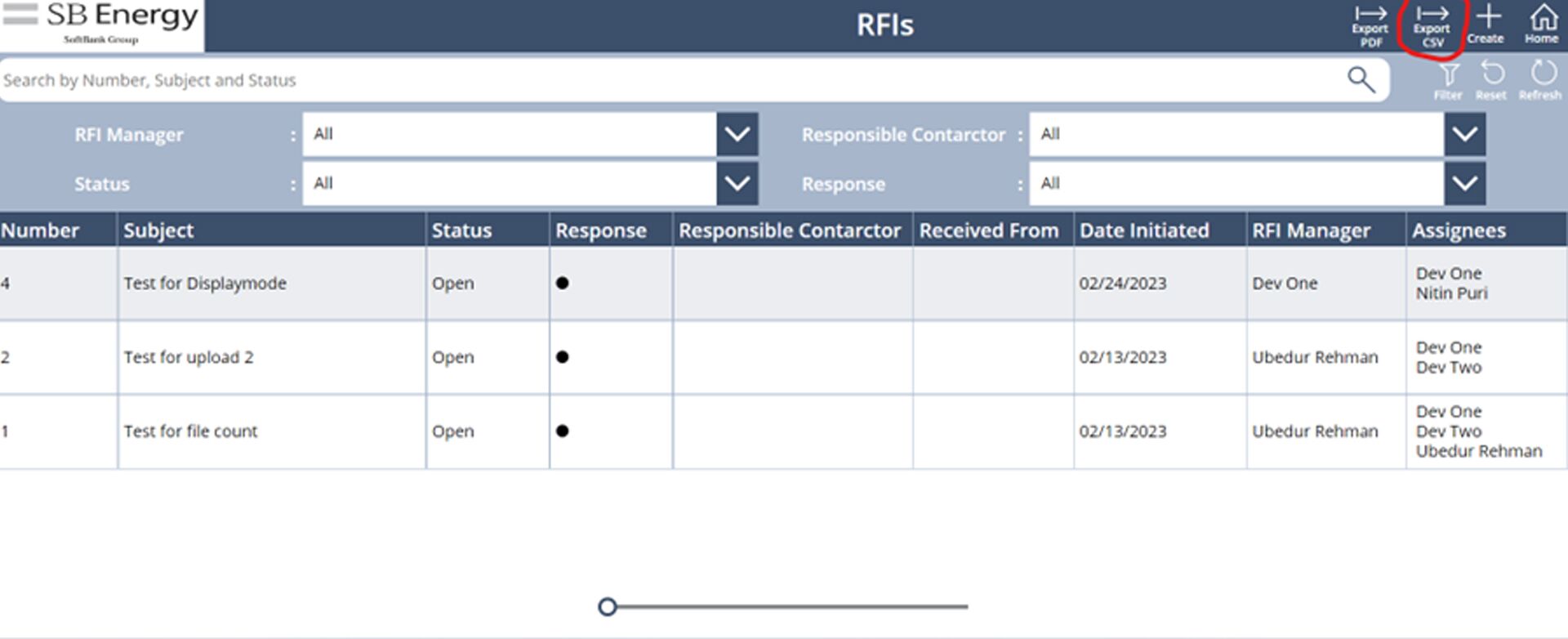
Task: Open the Responsible Contractor dropdown
Action: tap(1463, 134)
